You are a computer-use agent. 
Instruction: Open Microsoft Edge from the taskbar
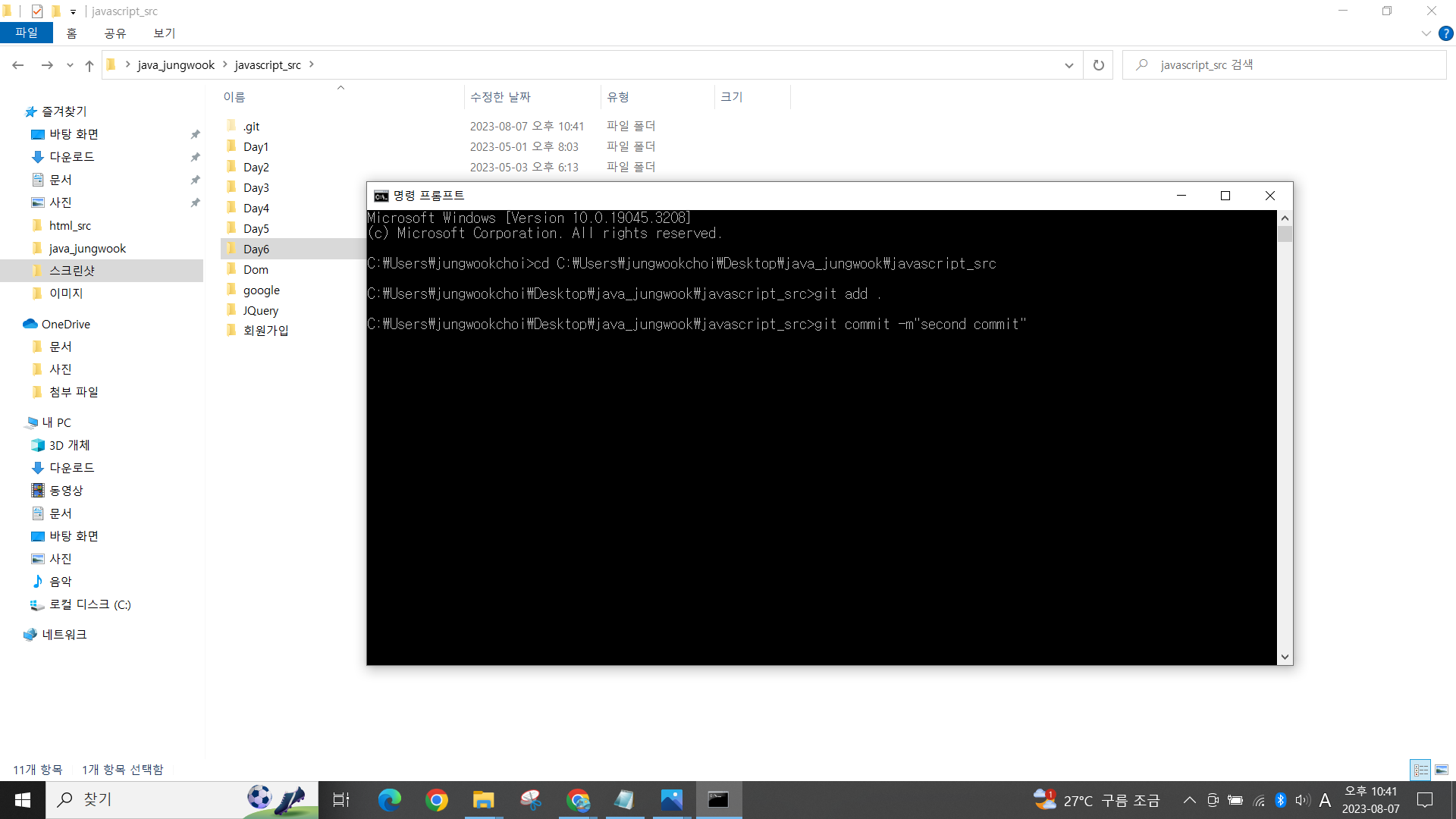pyautogui.click(x=390, y=800)
